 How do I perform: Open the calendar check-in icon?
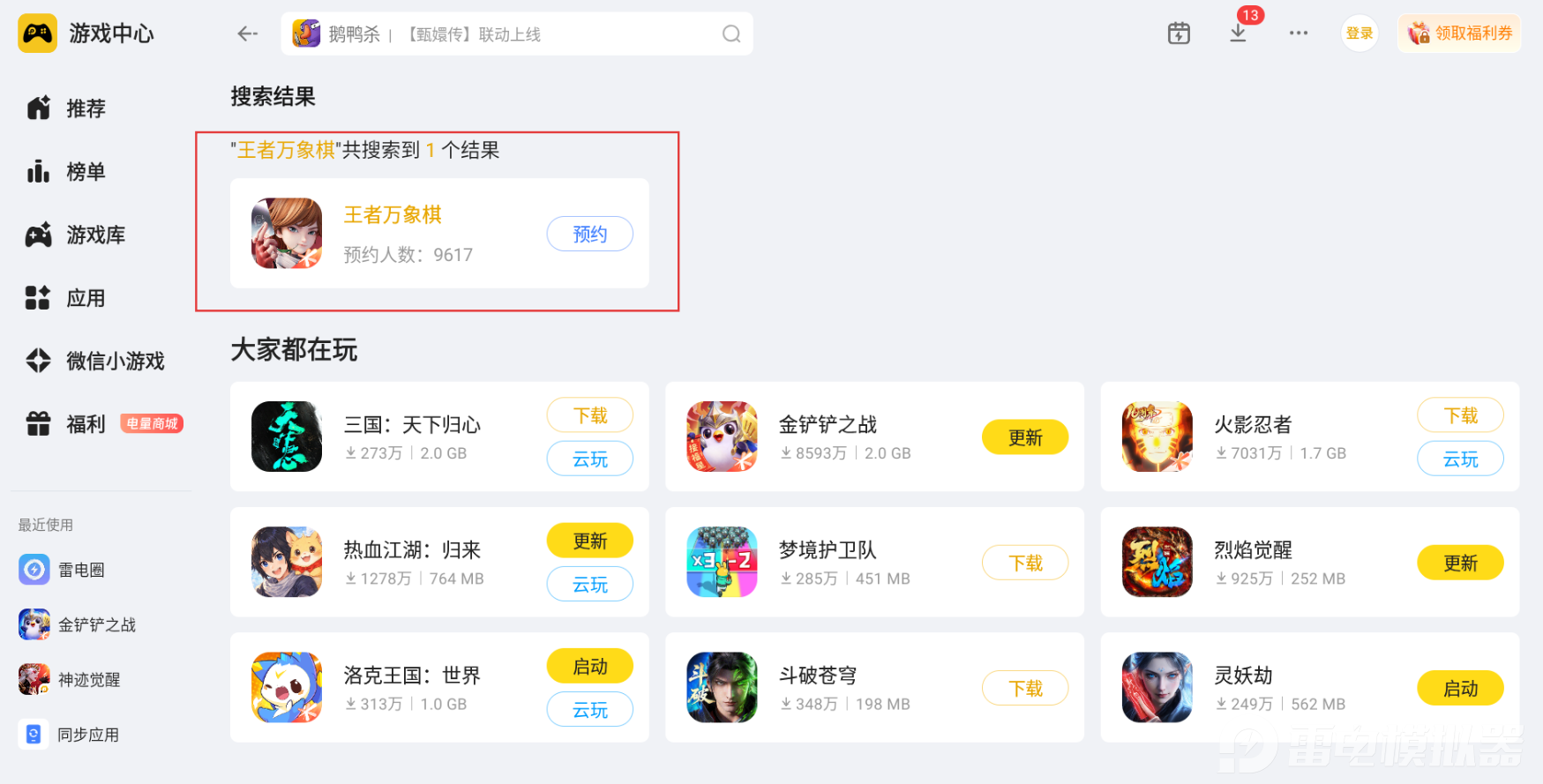[1179, 34]
